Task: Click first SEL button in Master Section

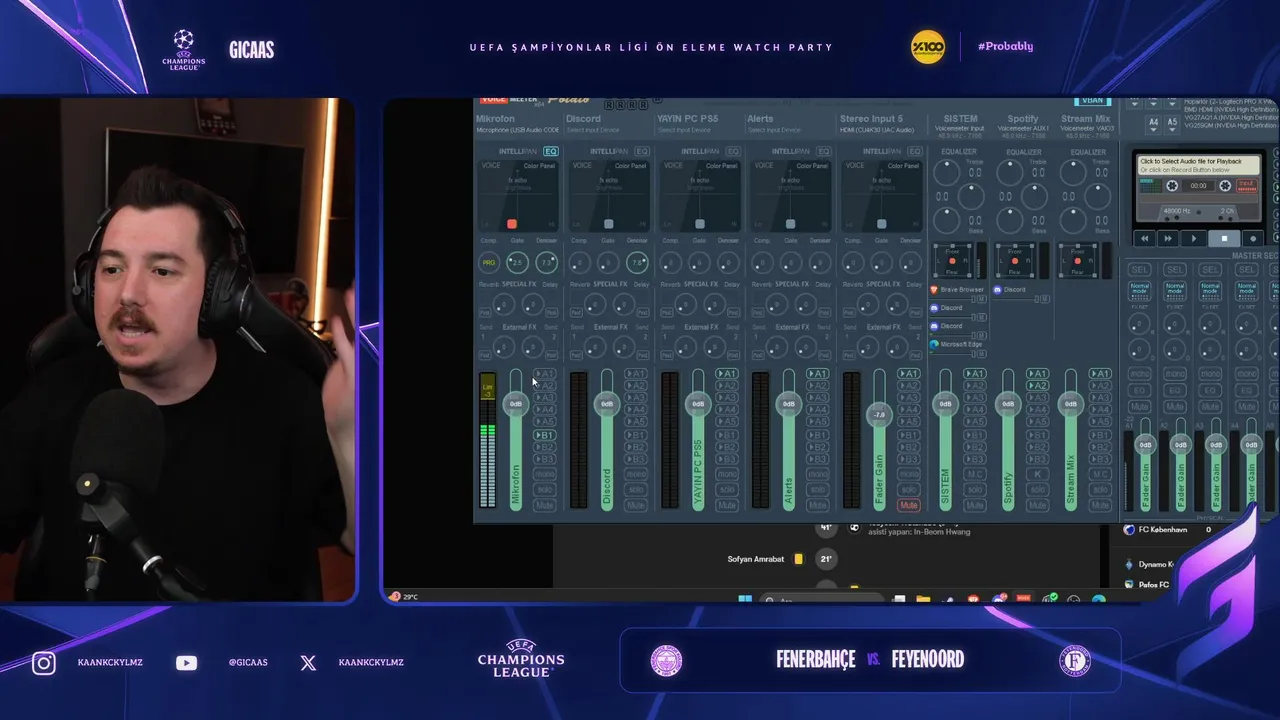Action: 1139,270
